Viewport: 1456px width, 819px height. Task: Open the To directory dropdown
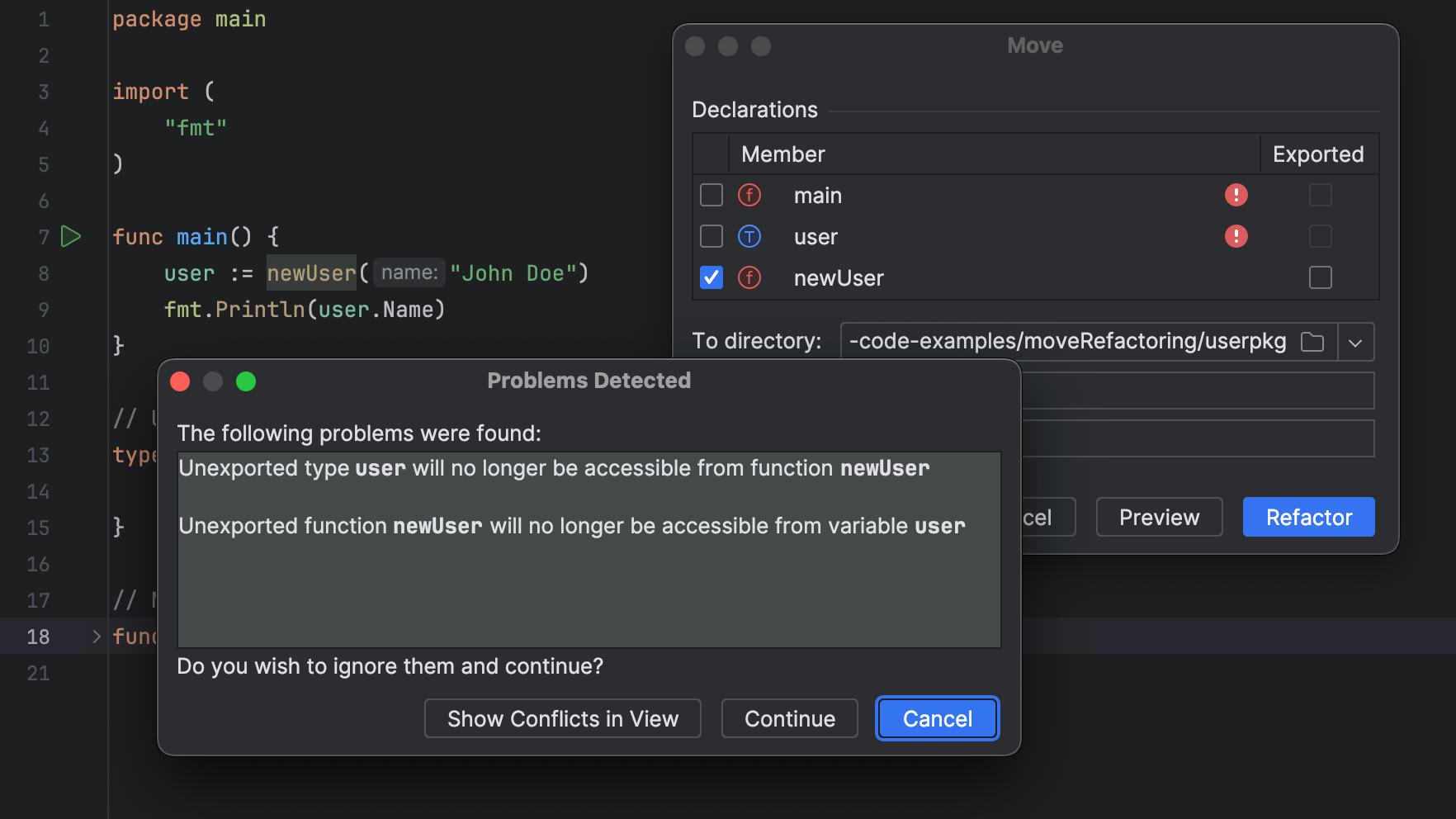tap(1355, 341)
